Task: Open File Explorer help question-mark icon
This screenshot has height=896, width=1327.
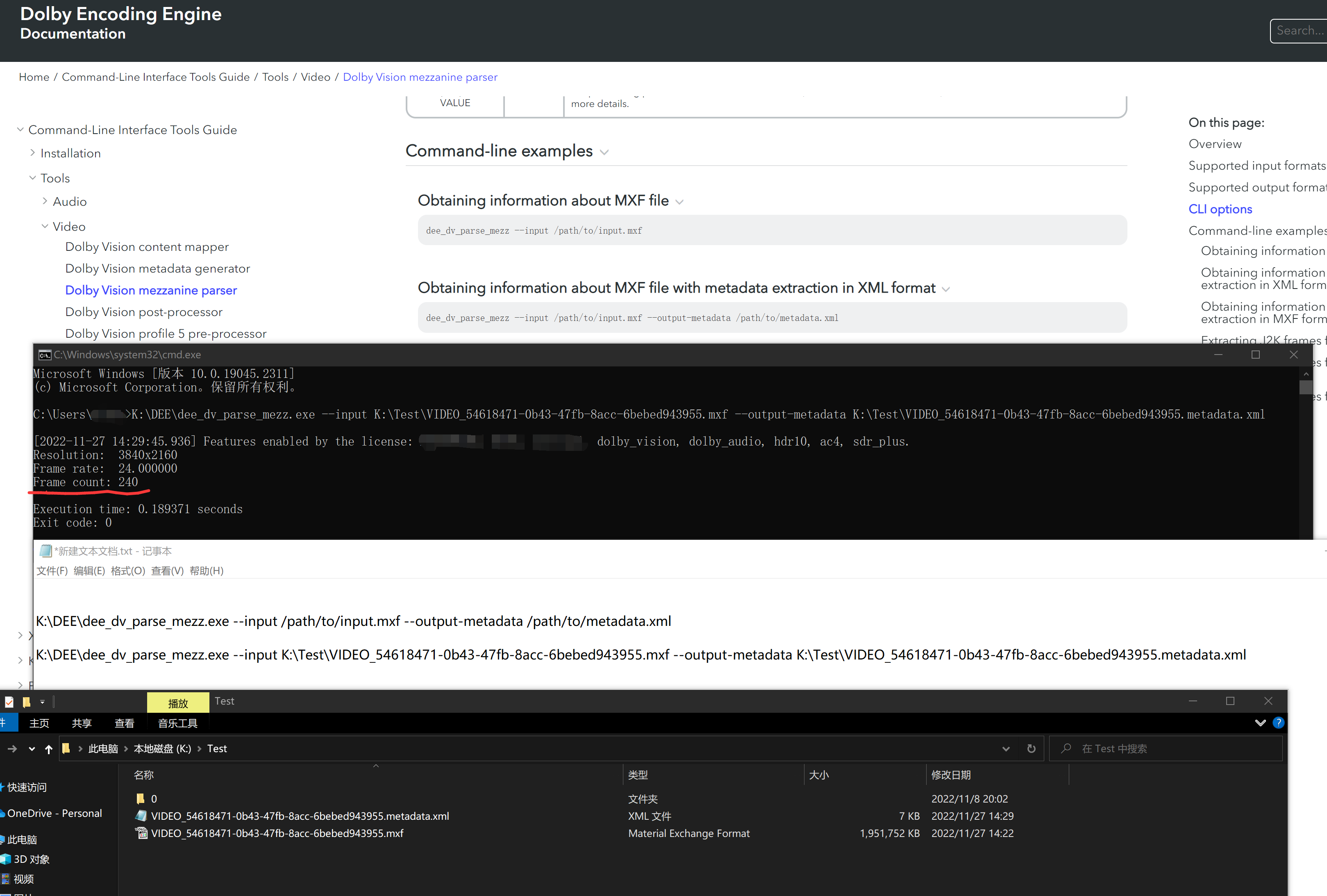Action: [x=1279, y=723]
